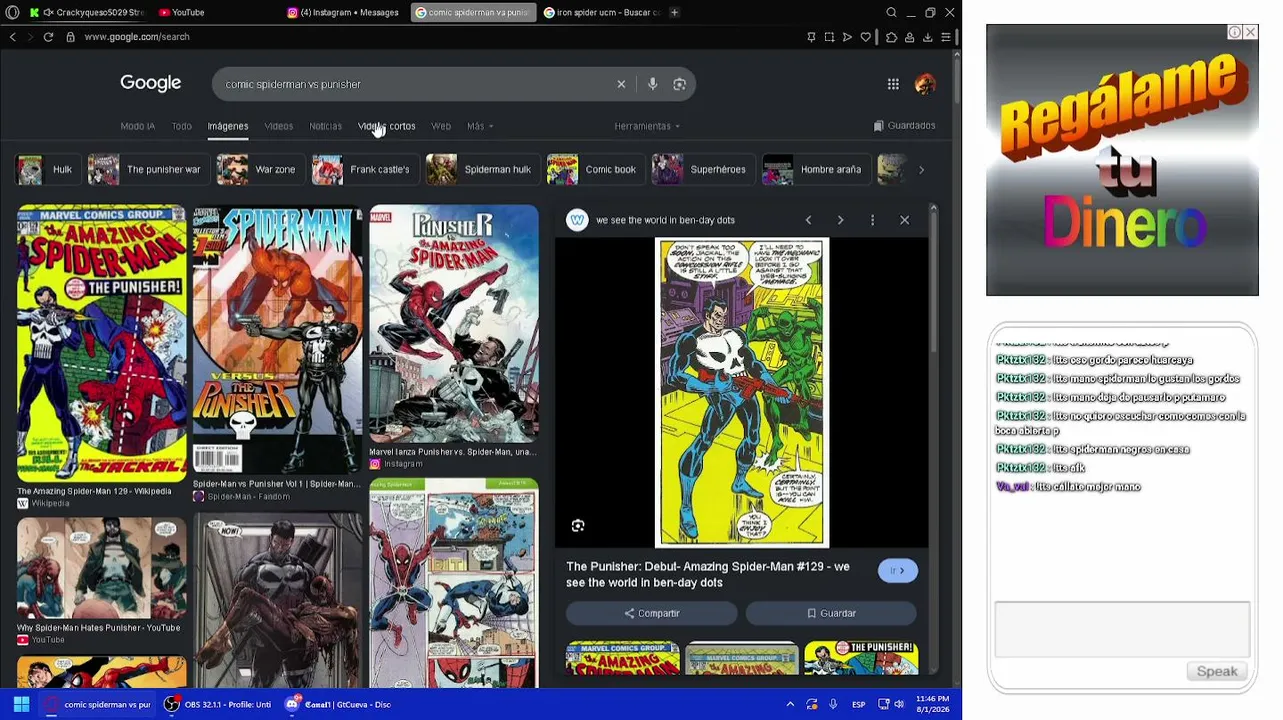Open the Herramientas dropdown
The width and height of the screenshot is (1283, 720).
pos(647,126)
